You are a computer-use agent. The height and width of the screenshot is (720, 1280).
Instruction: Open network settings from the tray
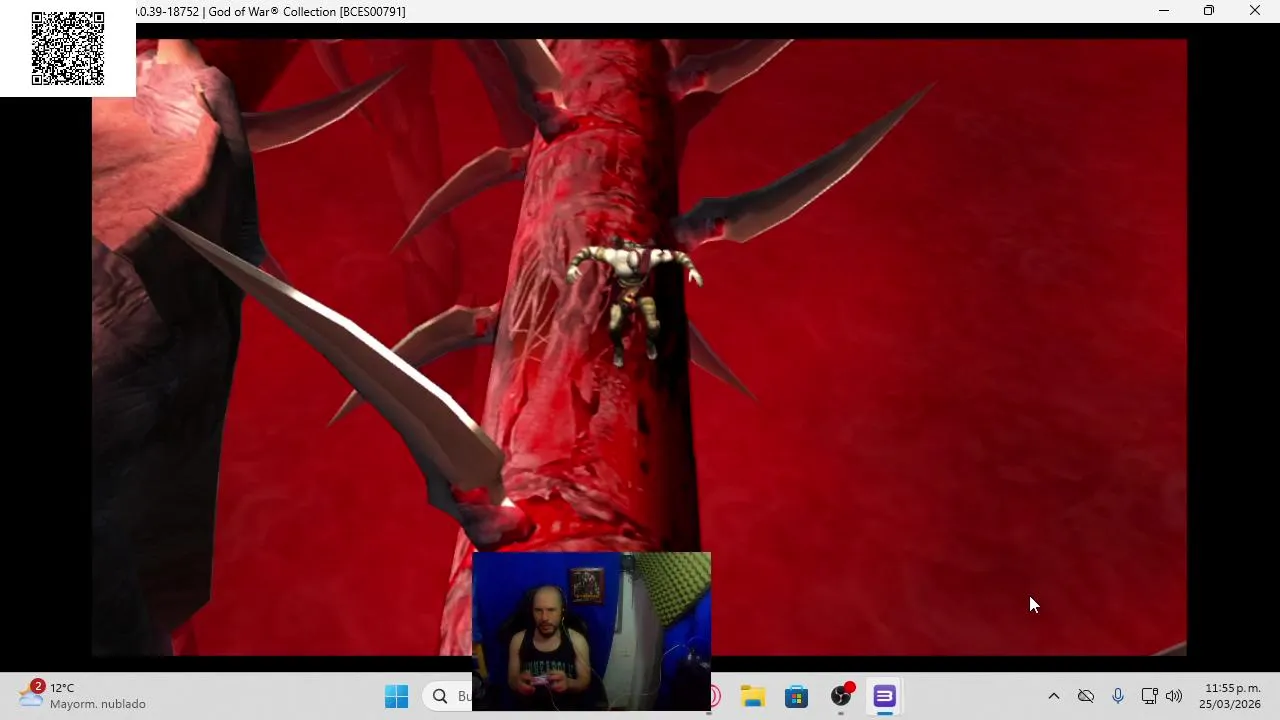[x=1150, y=696]
